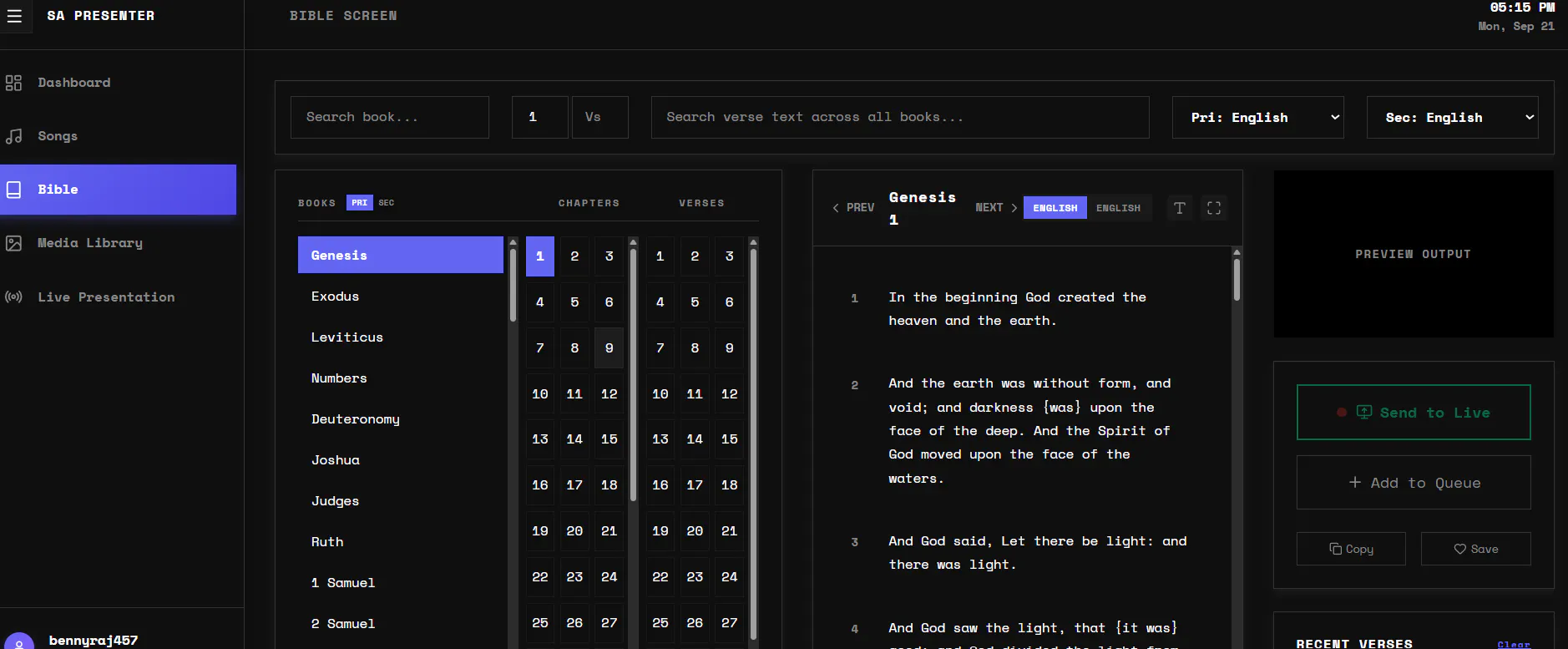Viewport: 1568px width, 649px height.
Task: Toggle fullscreen view icon
Action: (x=1214, y=208)
